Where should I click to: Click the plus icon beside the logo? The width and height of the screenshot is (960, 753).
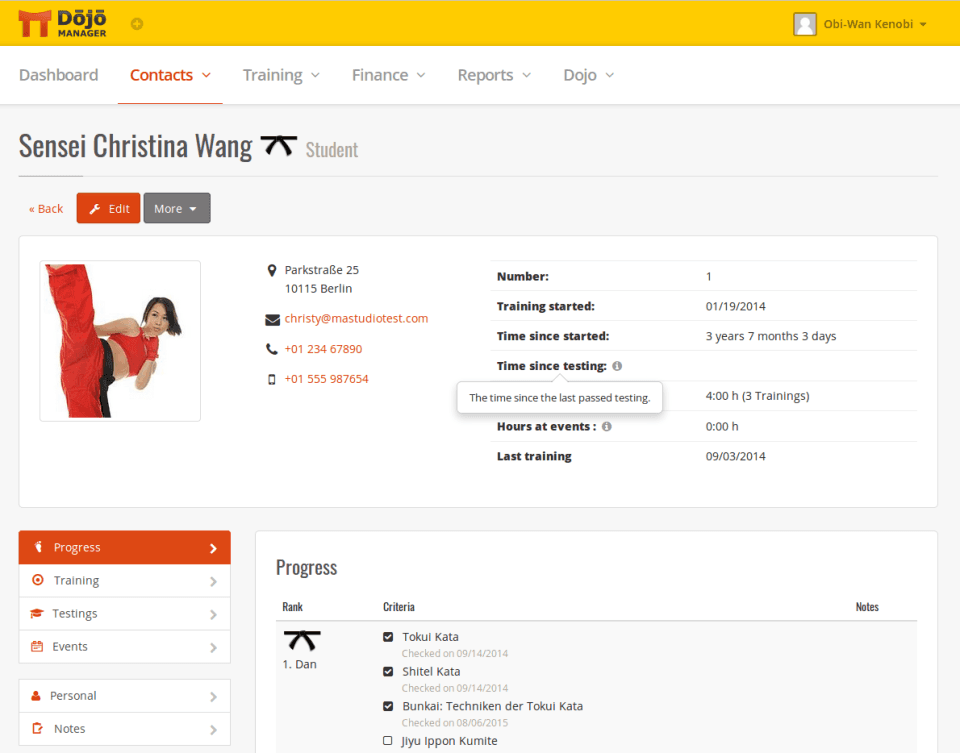tap(137, 24)
